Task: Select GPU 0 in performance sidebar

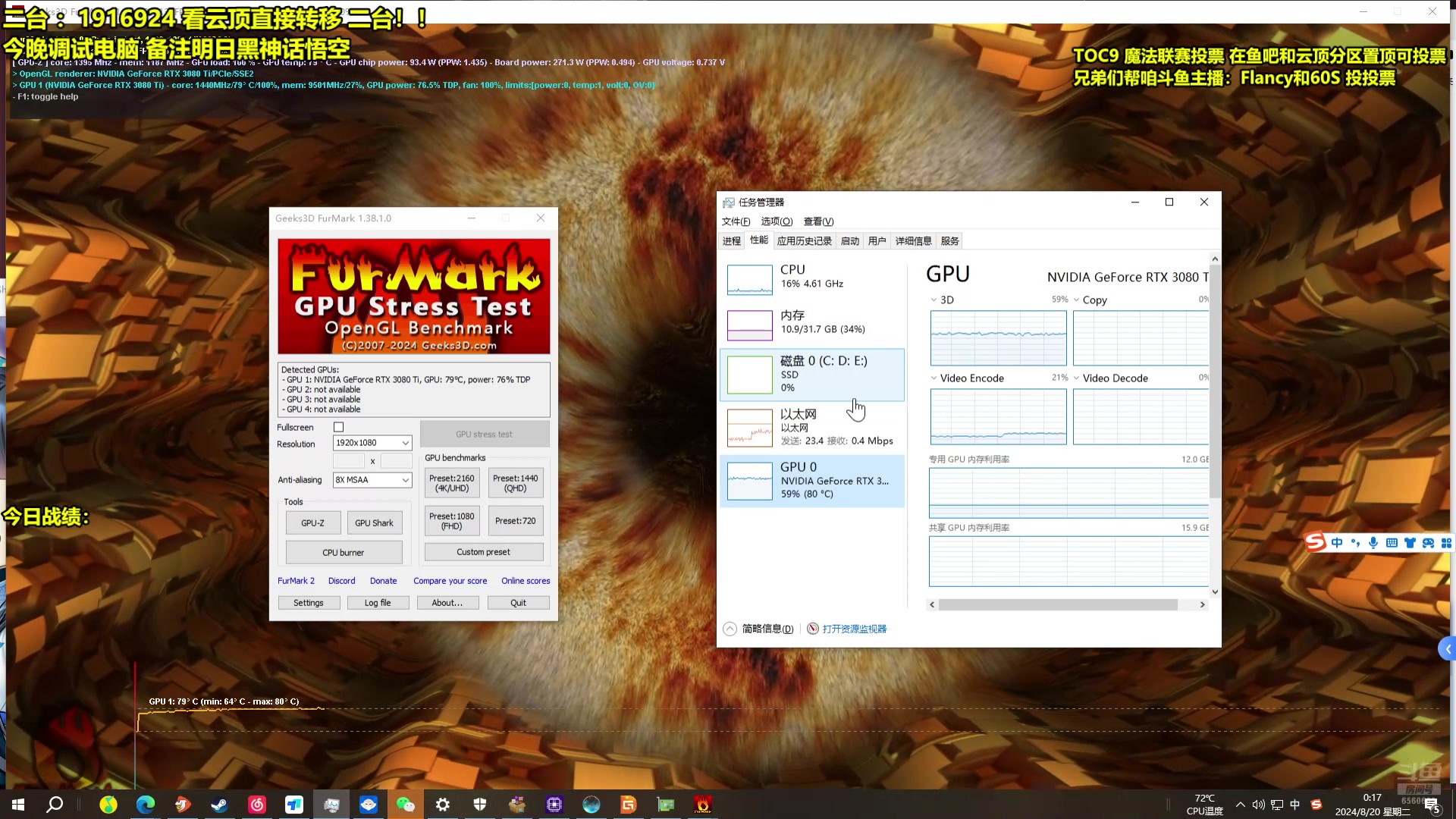Action: pos(812,481)
